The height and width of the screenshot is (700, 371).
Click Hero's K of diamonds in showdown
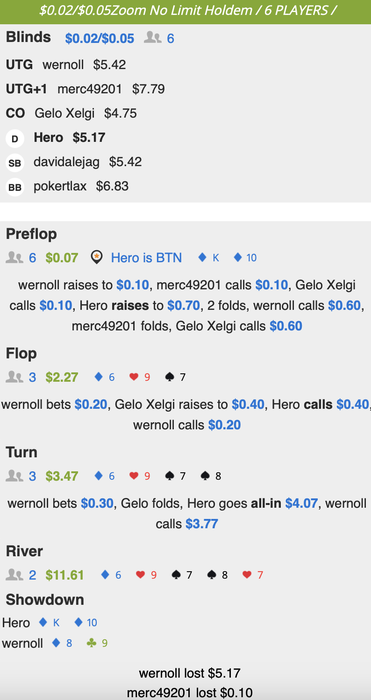(x=49, y=622)
